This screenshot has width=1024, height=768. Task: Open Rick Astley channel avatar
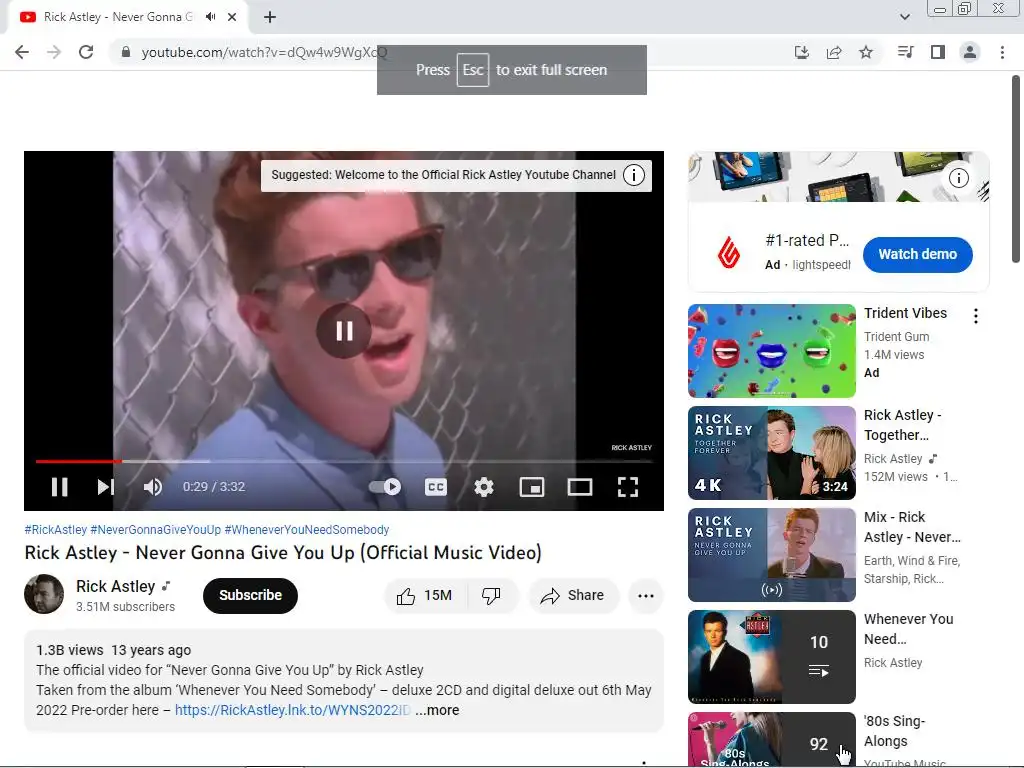point(44,594)
